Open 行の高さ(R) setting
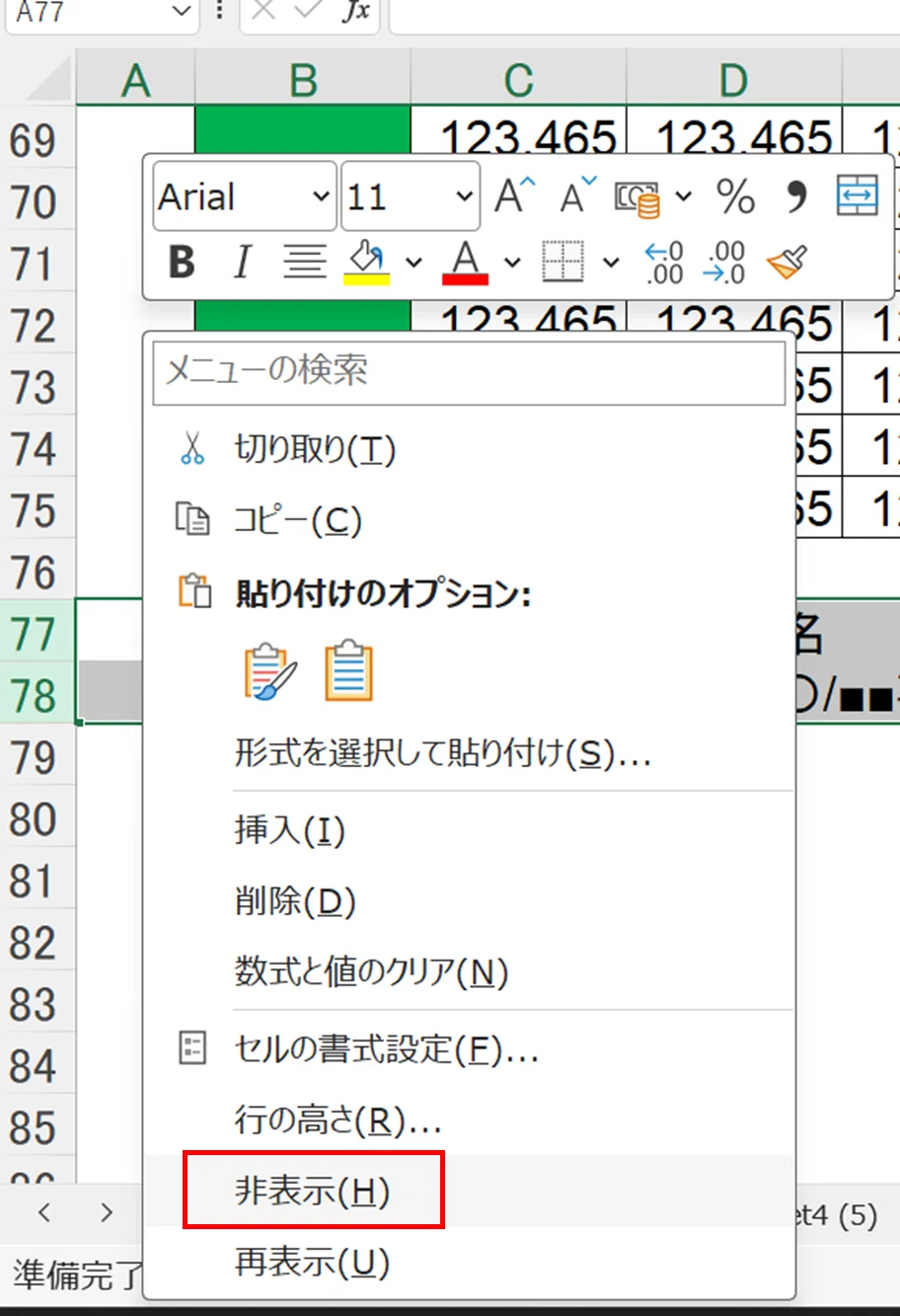This screenshot has height=1316, width=900. (x=470, y=1121)
